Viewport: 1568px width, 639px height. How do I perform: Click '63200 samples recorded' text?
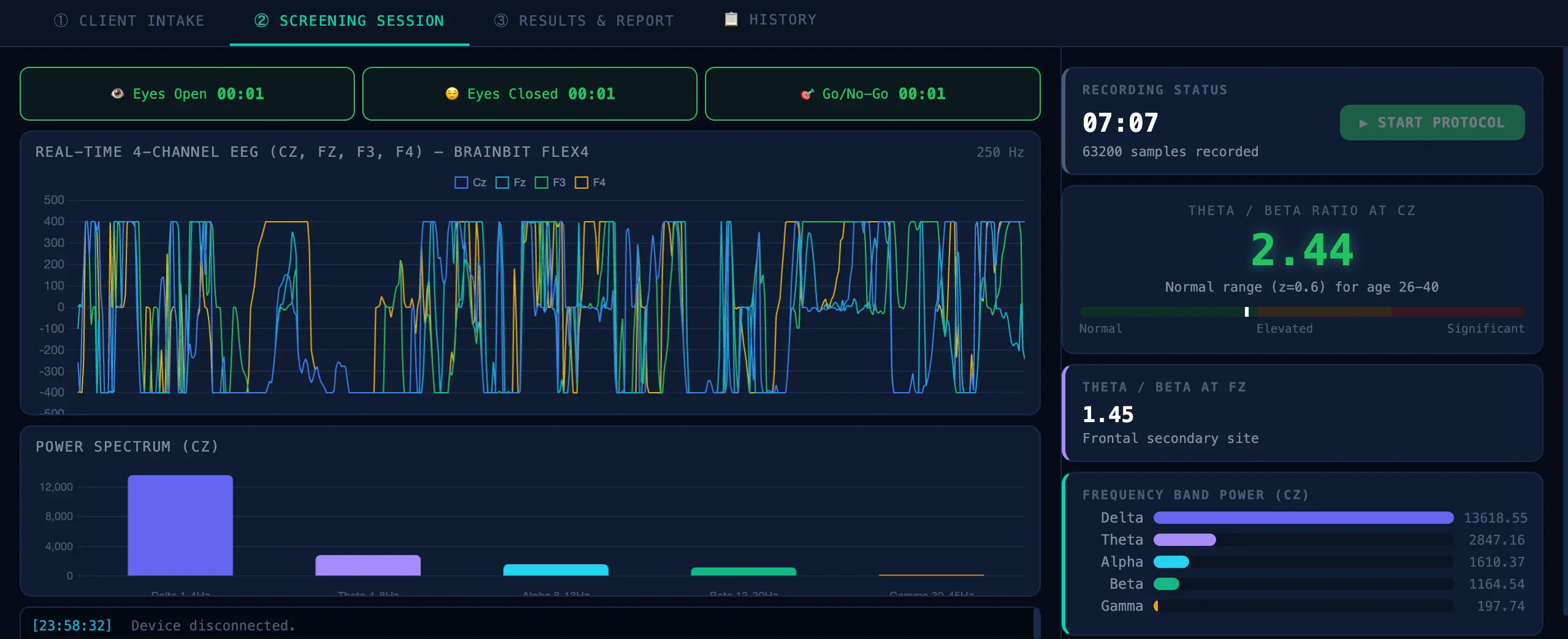coord(1170,151)
